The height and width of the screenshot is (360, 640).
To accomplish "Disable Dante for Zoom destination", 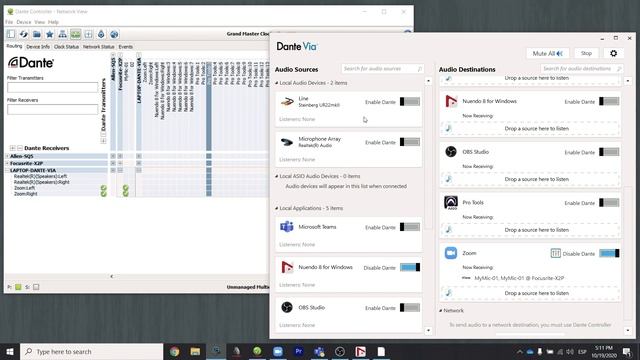I will coord(609,253).
